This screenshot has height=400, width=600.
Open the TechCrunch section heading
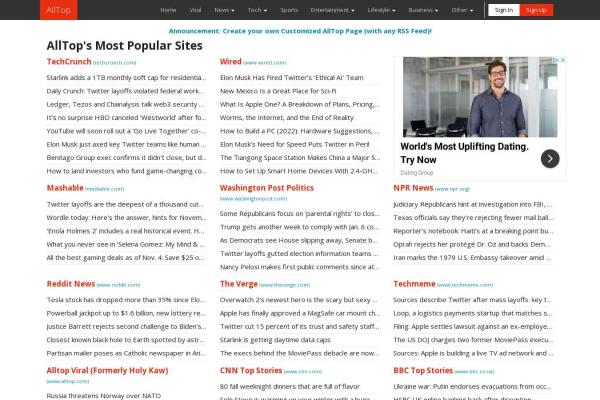pyautogui.click(x=68, y=61)
